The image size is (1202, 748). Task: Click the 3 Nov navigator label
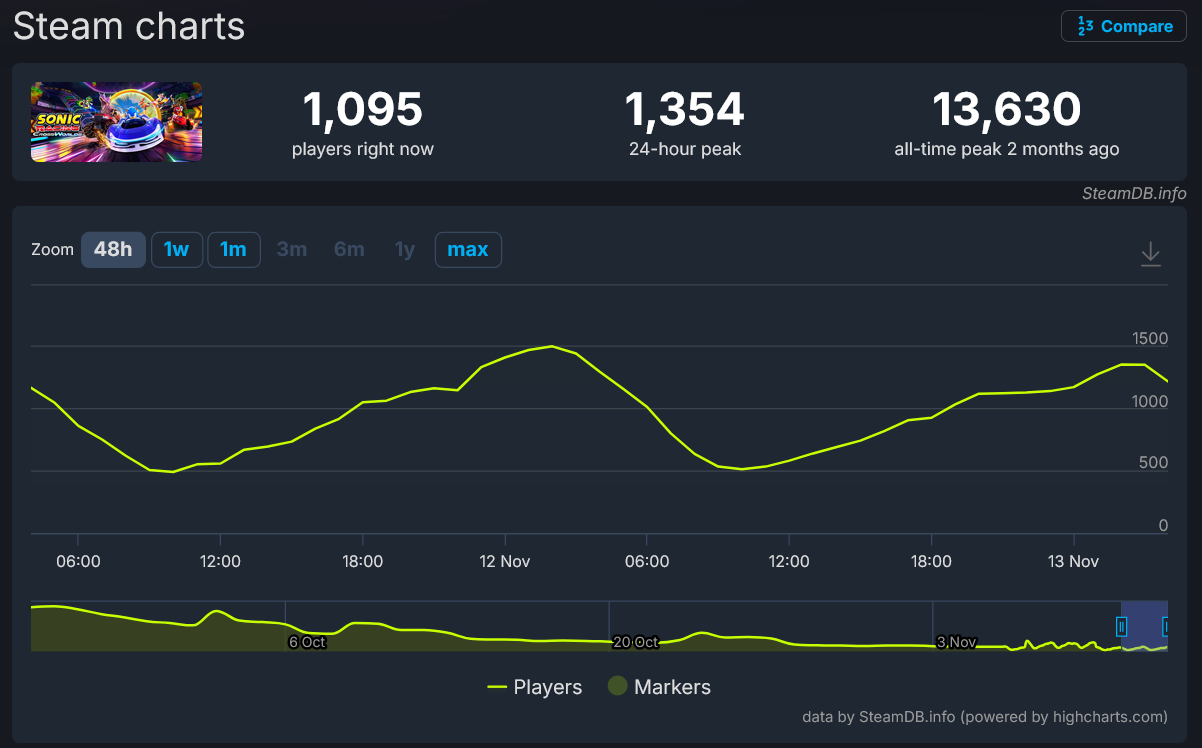[956, 642]
